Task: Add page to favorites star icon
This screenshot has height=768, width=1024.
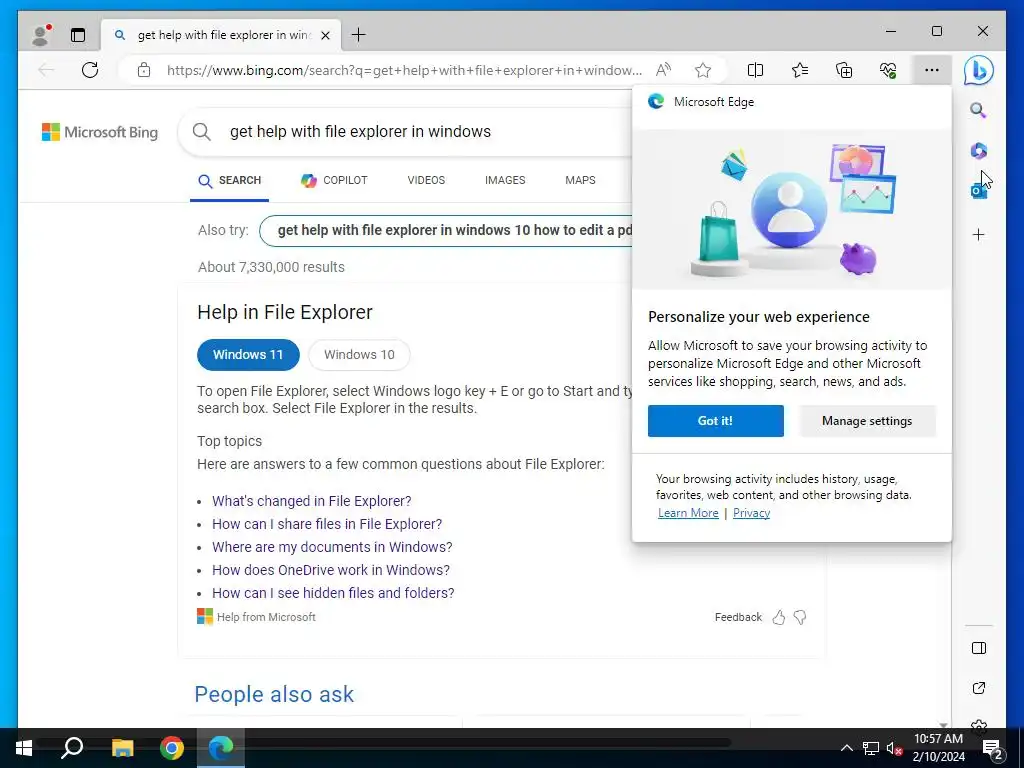Action: point(703,70)
